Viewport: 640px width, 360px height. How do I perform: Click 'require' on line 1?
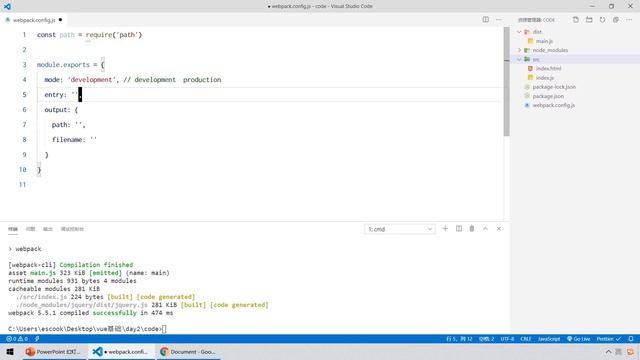(99, 35)
